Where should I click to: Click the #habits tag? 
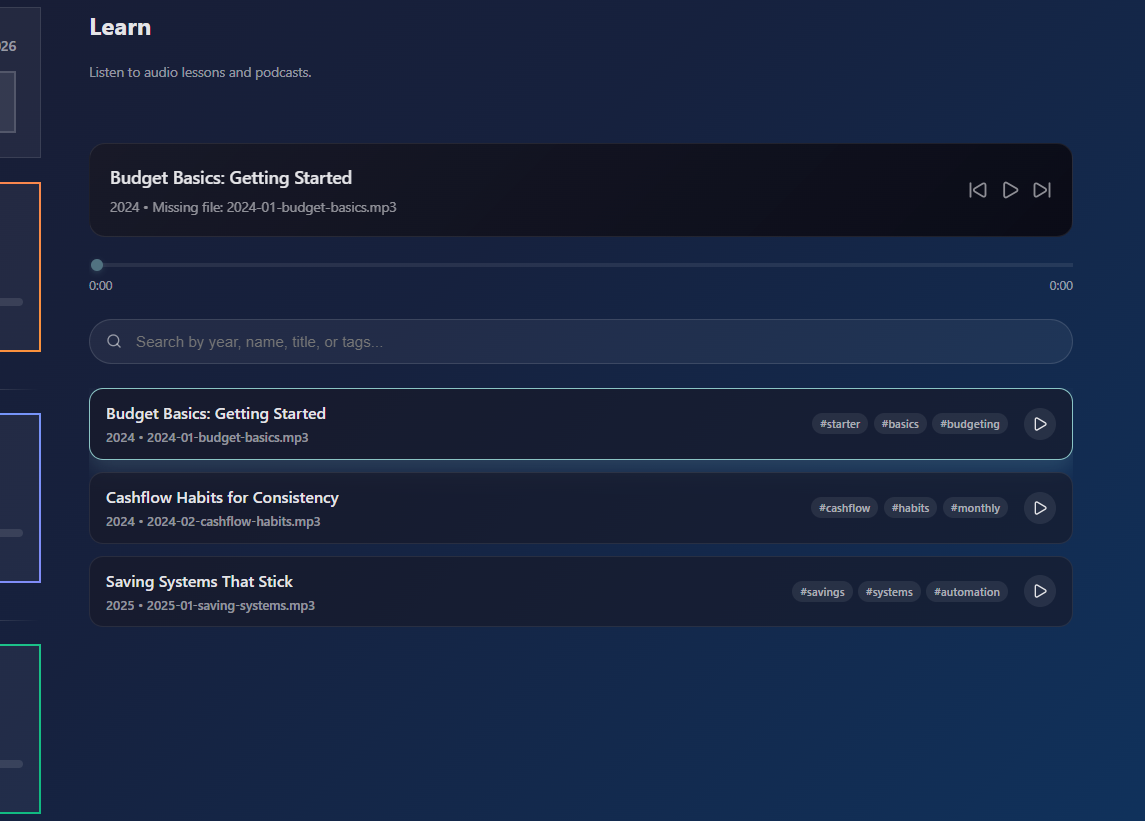[910, 508]
